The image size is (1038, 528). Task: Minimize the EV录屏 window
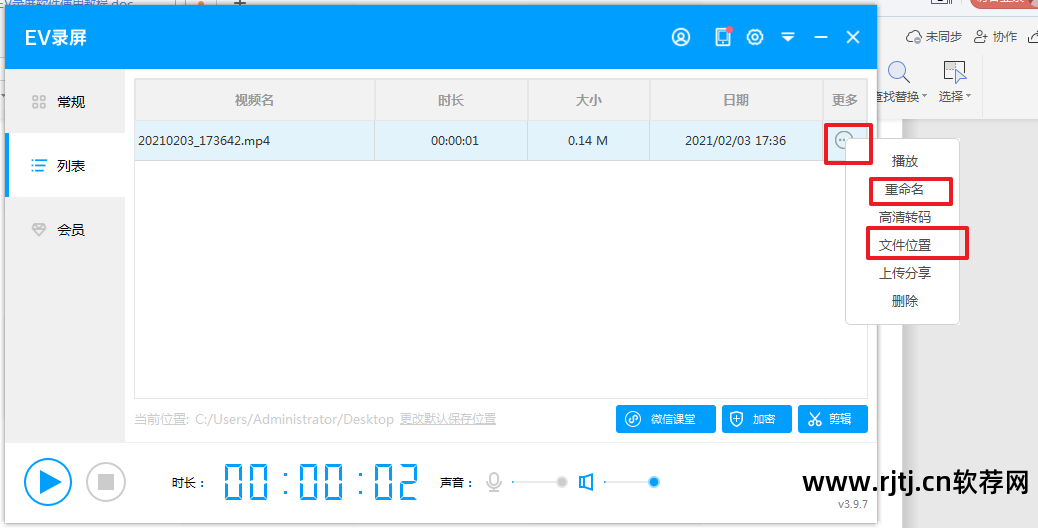[x=821, y=37]
